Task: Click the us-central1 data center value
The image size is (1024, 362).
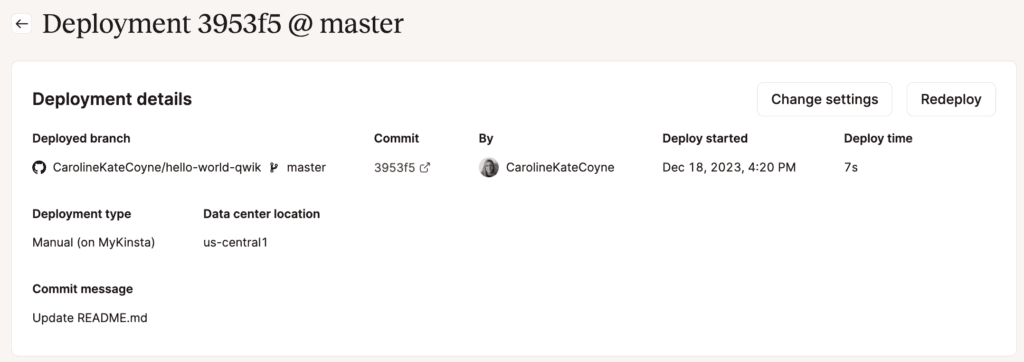Action: (x=235, y=242)
